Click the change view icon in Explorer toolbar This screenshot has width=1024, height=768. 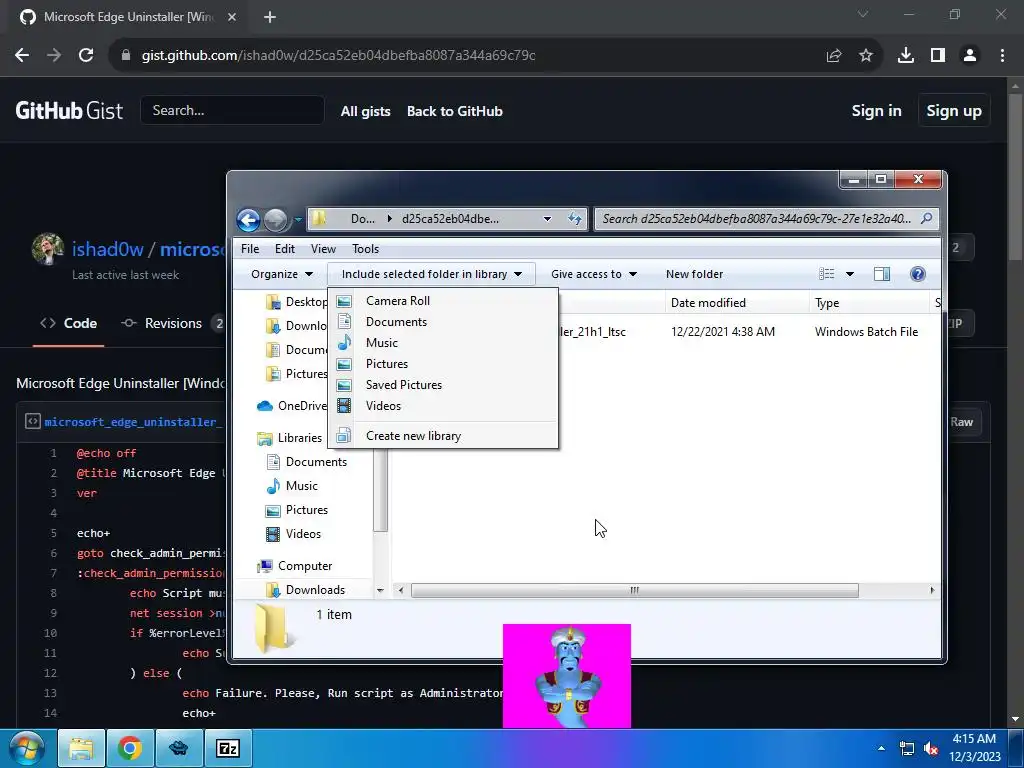[827, 274]
